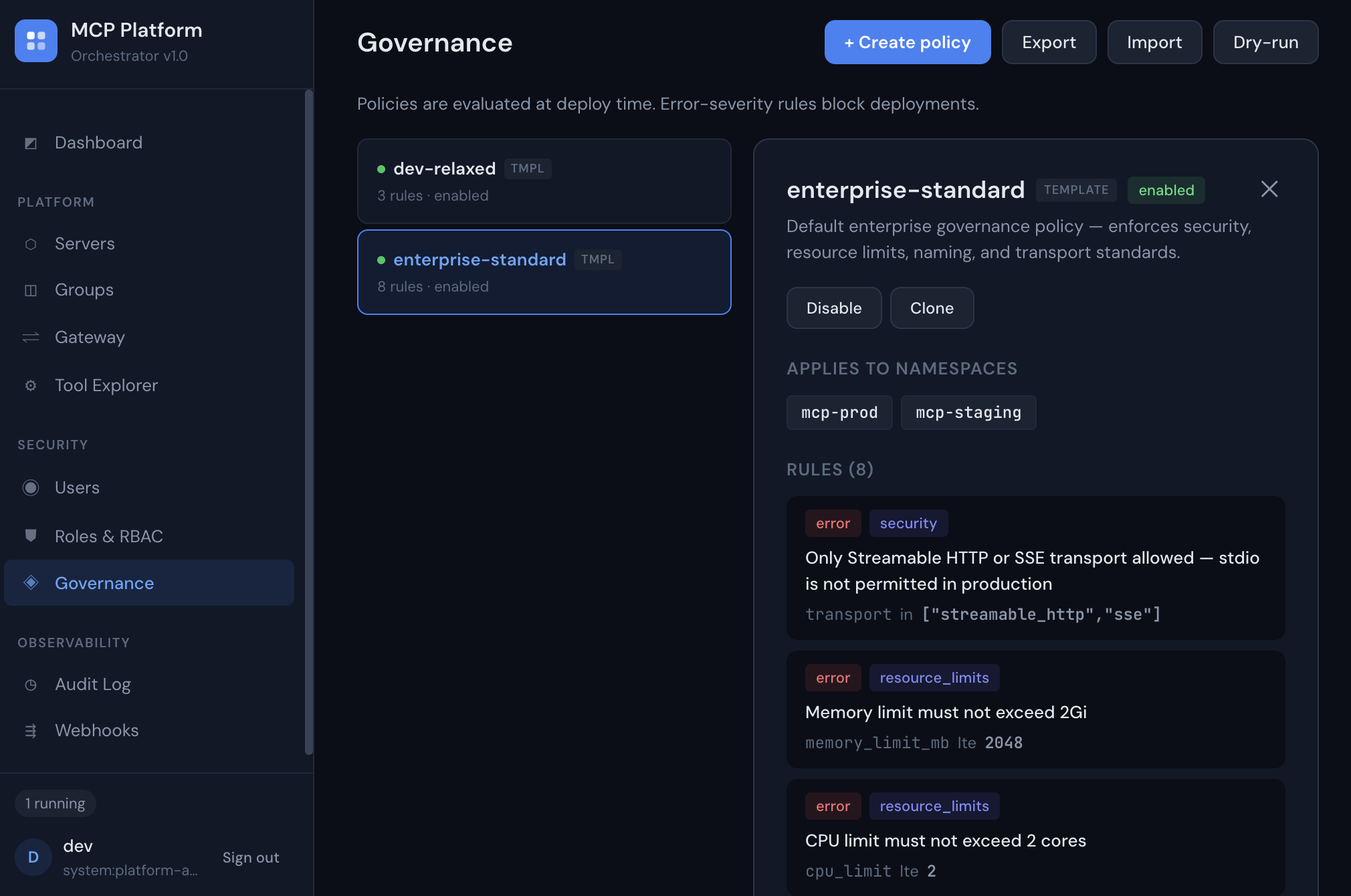Click error badge on Memory limit rule

(x=833, y=678)
